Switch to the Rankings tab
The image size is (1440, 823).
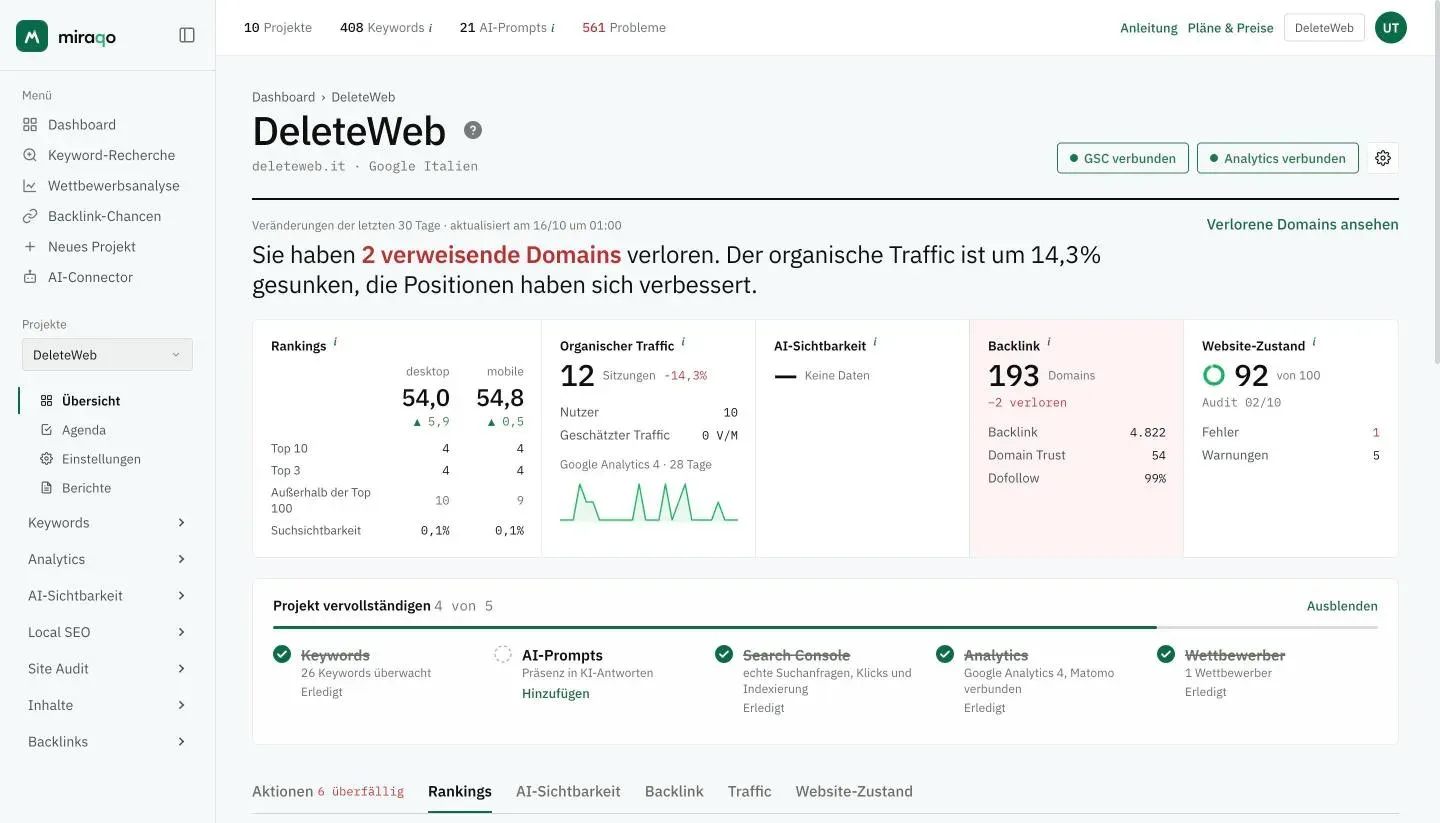(460, 791)
